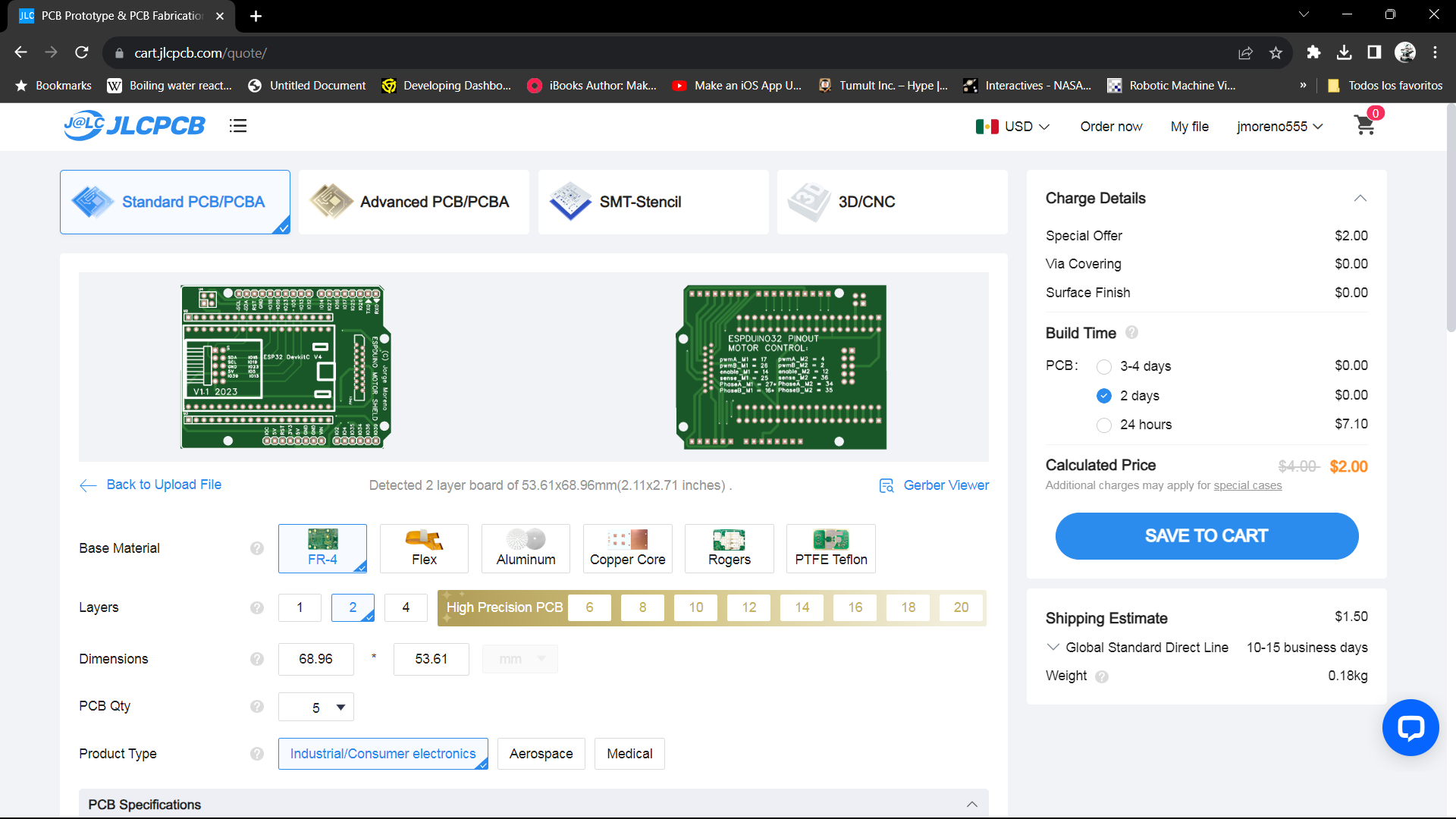Click the Weight help icon
1456x819 pixels.
[x=1102, y=676]
